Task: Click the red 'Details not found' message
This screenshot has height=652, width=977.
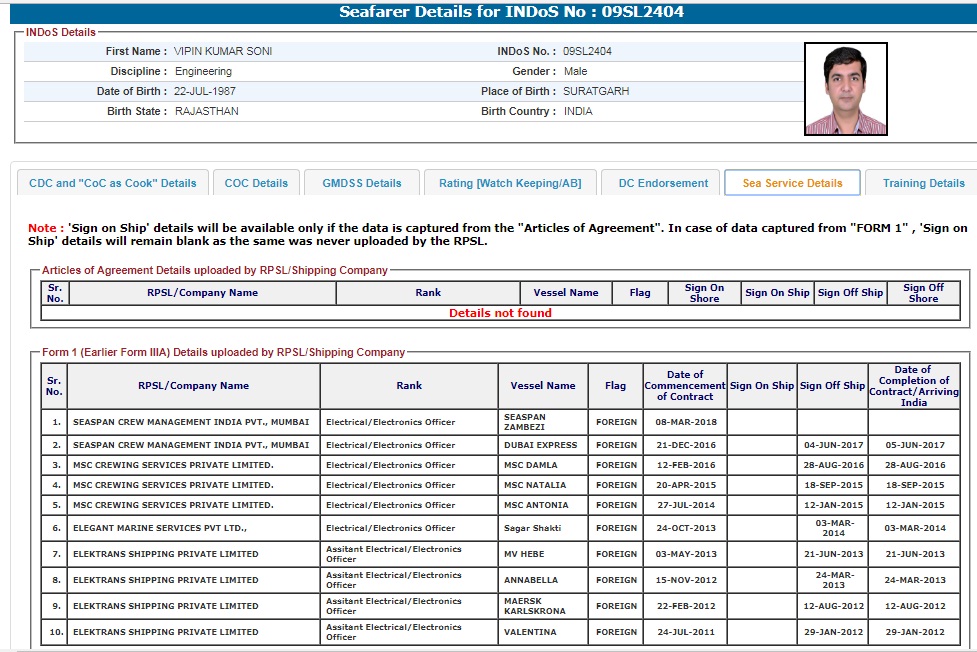Action: tap(500, 313)
